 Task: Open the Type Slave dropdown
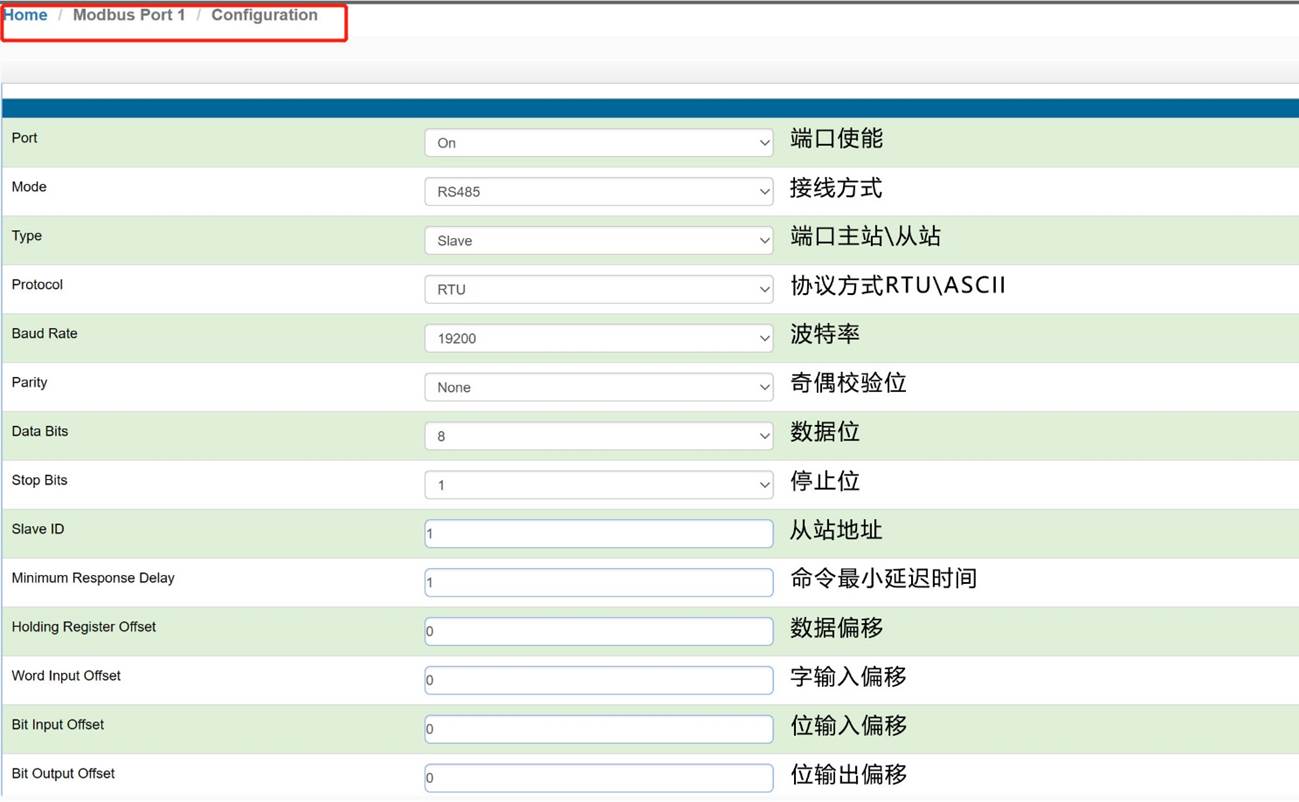598,240
